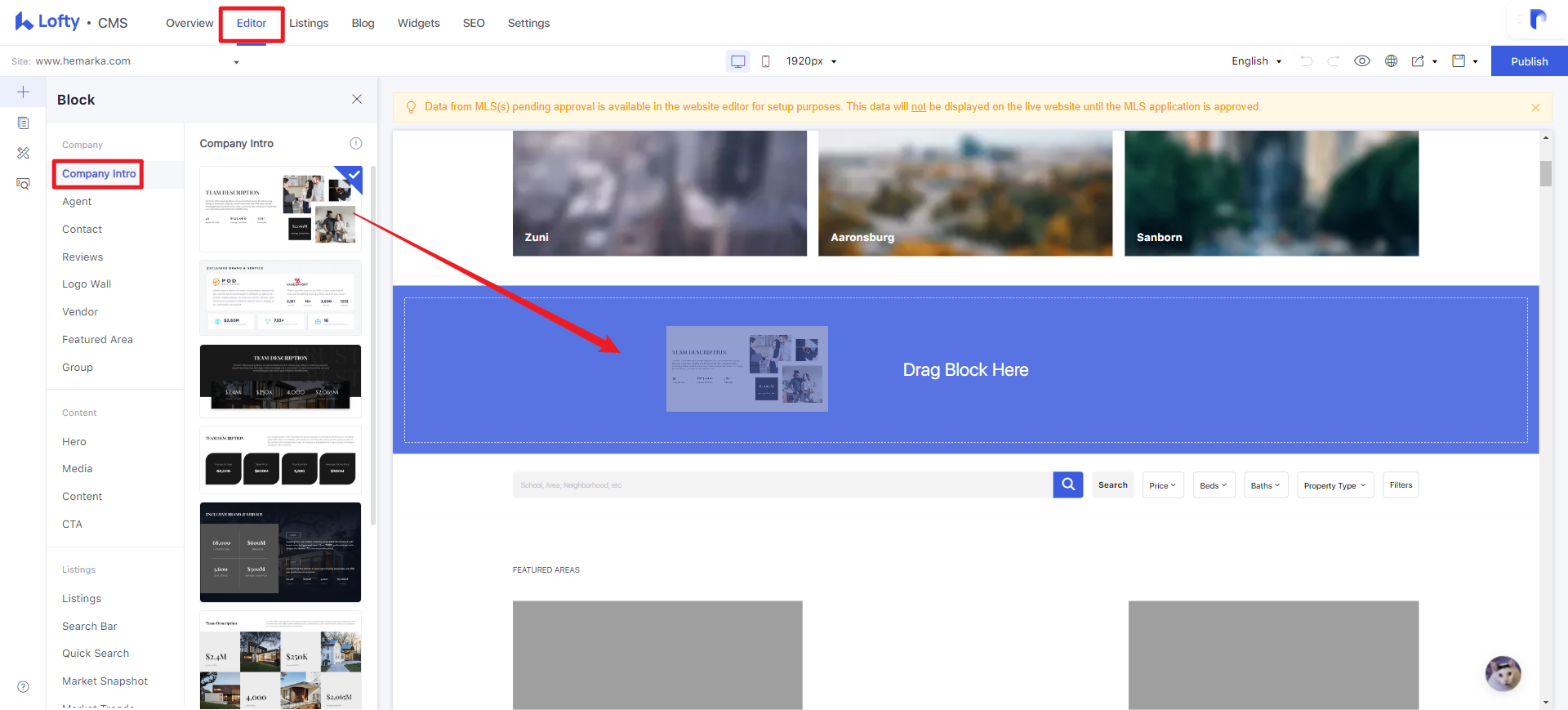Click the undo arrow icon
Image resolution: width=1568 pixels, height=710 pixels.
[1307, 61]
